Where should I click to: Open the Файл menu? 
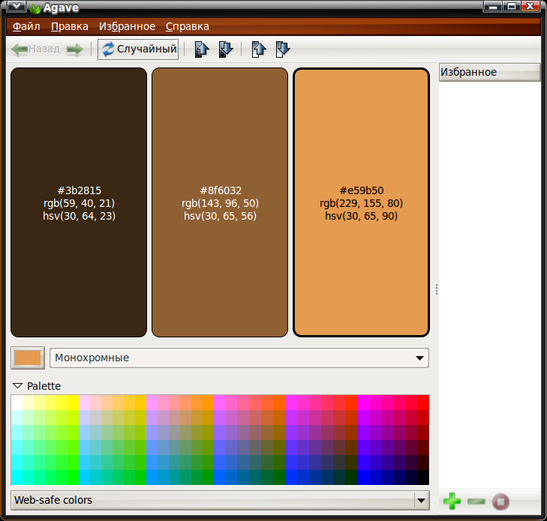(26, 27)
